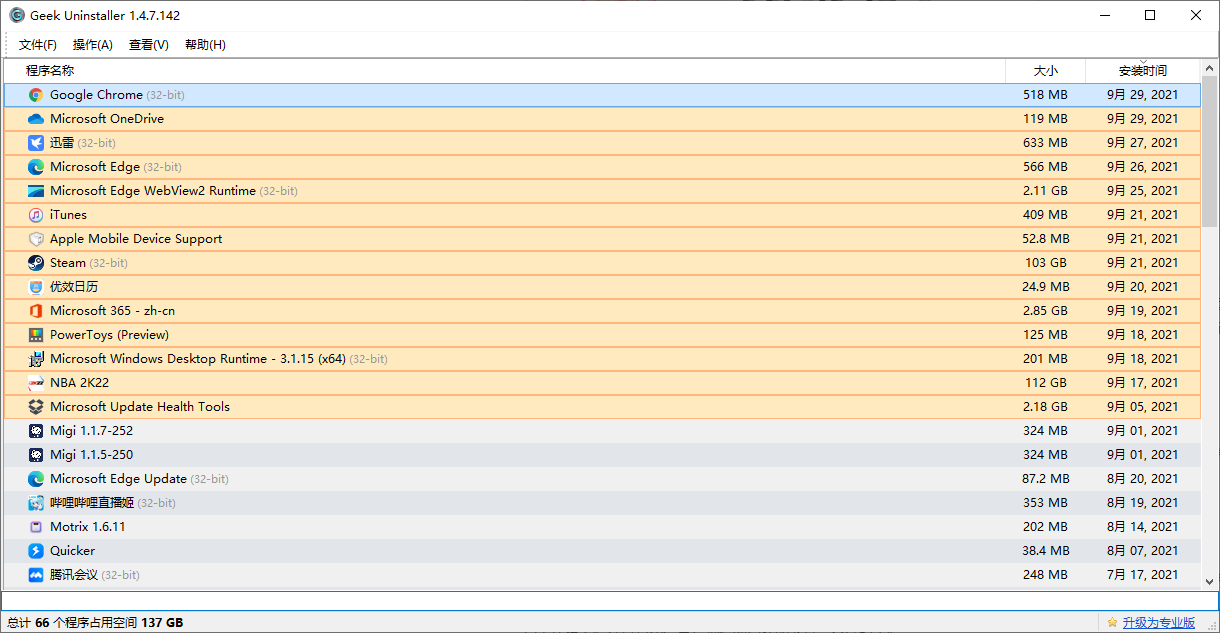Viewport: 1220px width, 633px height.
Task: Open the 文件(F) menu
Action: (x=38, y=45)
